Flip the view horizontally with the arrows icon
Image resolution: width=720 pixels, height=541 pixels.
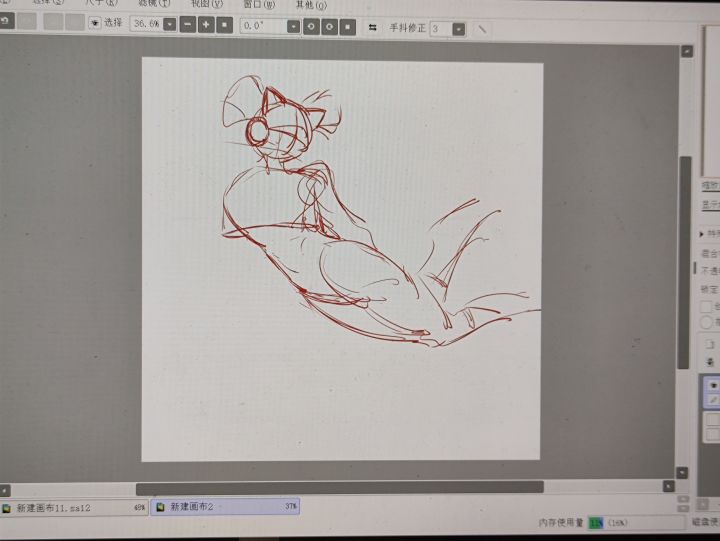tap(372, 28)
